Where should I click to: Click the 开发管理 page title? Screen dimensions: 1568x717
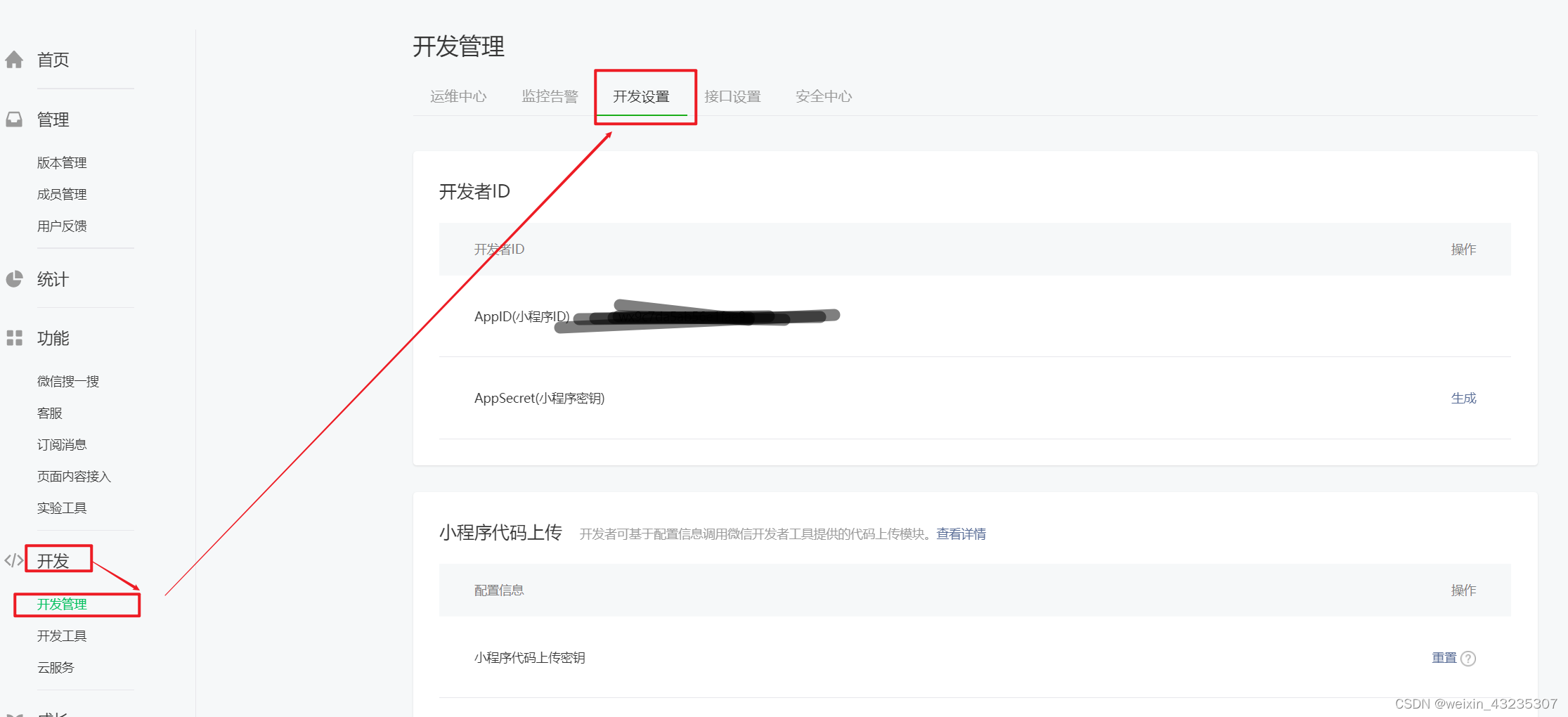458,46
